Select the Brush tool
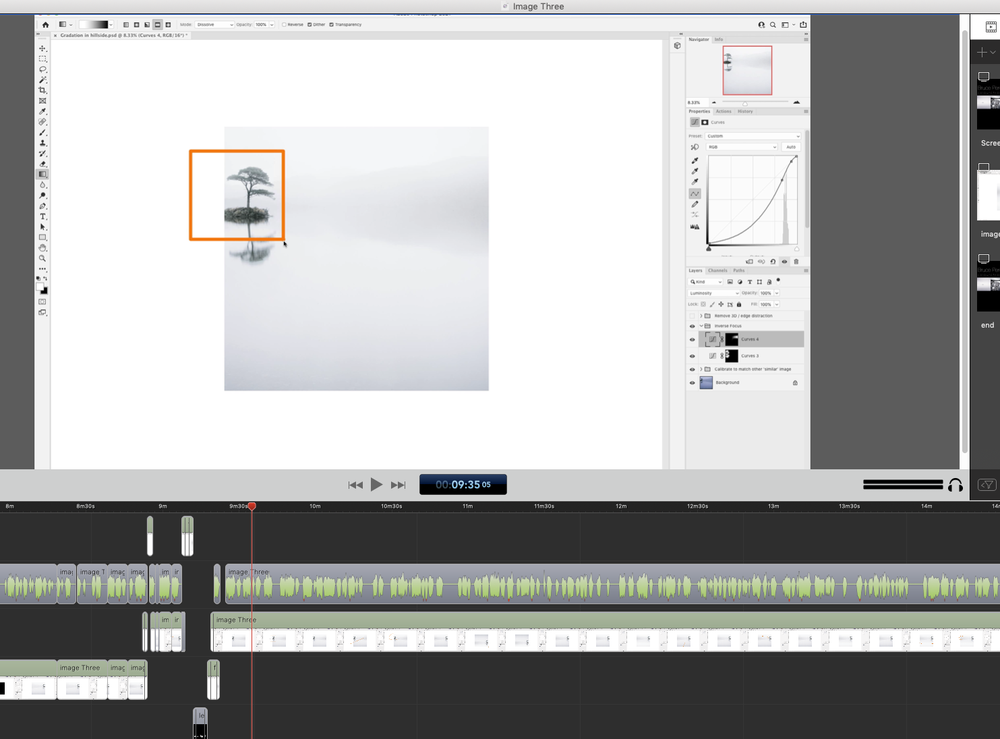The height and width of the screenshot is (739, 1000). click(x=43, y=133)
